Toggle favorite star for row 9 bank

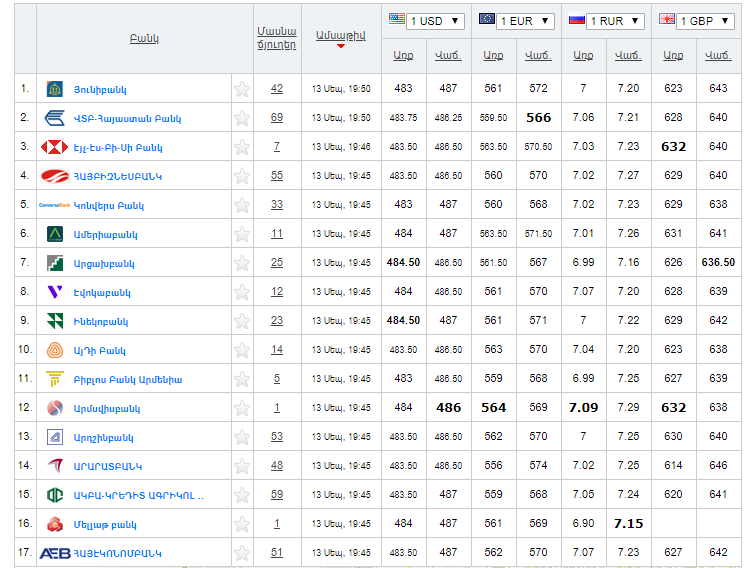(242, 321)
